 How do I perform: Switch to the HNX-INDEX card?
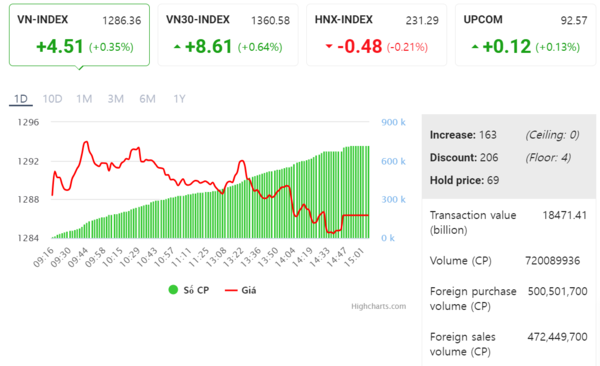pos(377,35)
